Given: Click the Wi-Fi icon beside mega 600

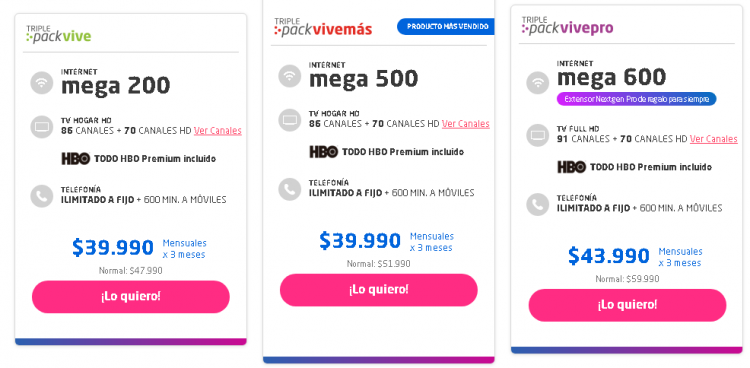Looking at the screenshot, I should pos(538,83).
